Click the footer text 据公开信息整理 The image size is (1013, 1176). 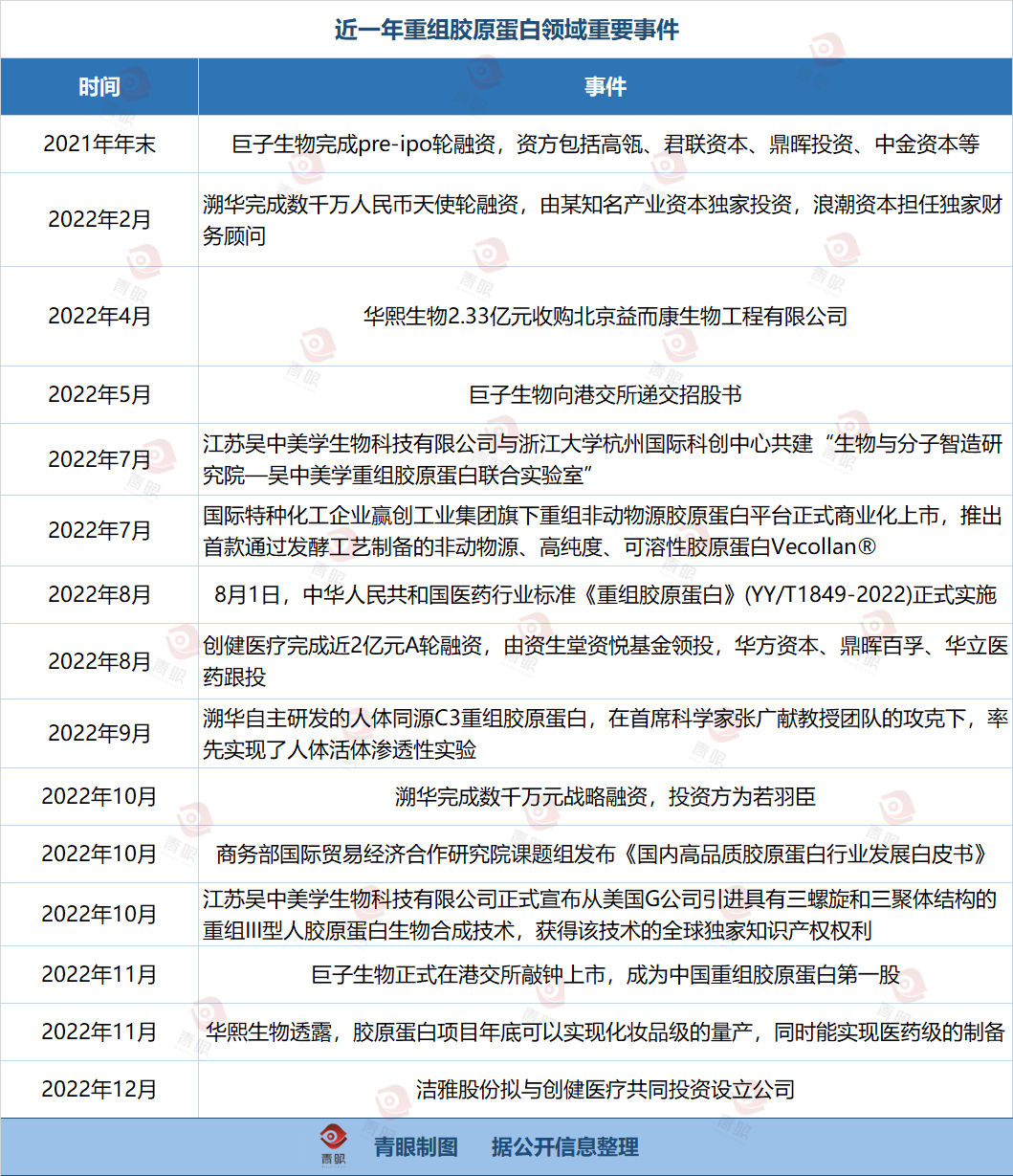(565, 1146)
